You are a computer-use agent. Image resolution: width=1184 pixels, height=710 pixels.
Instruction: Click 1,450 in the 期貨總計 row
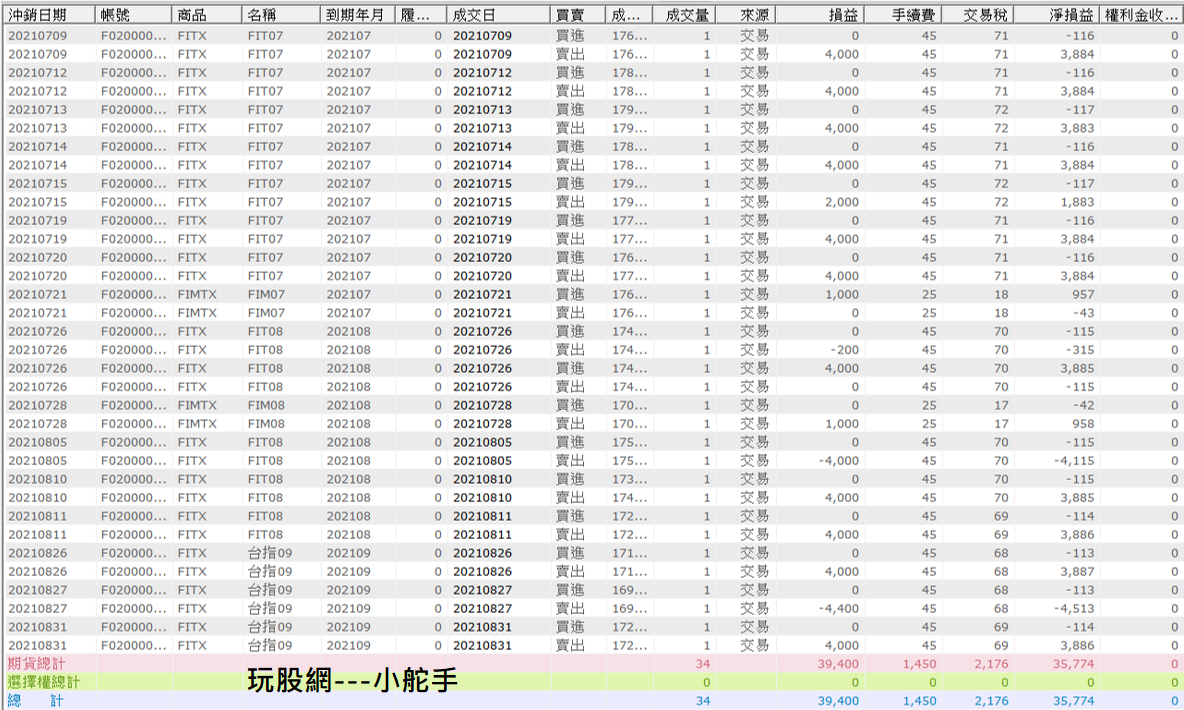919,663
